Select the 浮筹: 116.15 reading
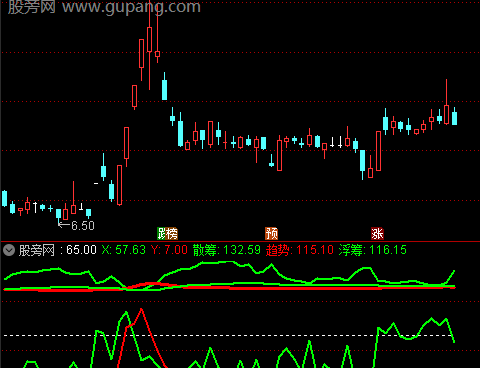 coord(373,250)
